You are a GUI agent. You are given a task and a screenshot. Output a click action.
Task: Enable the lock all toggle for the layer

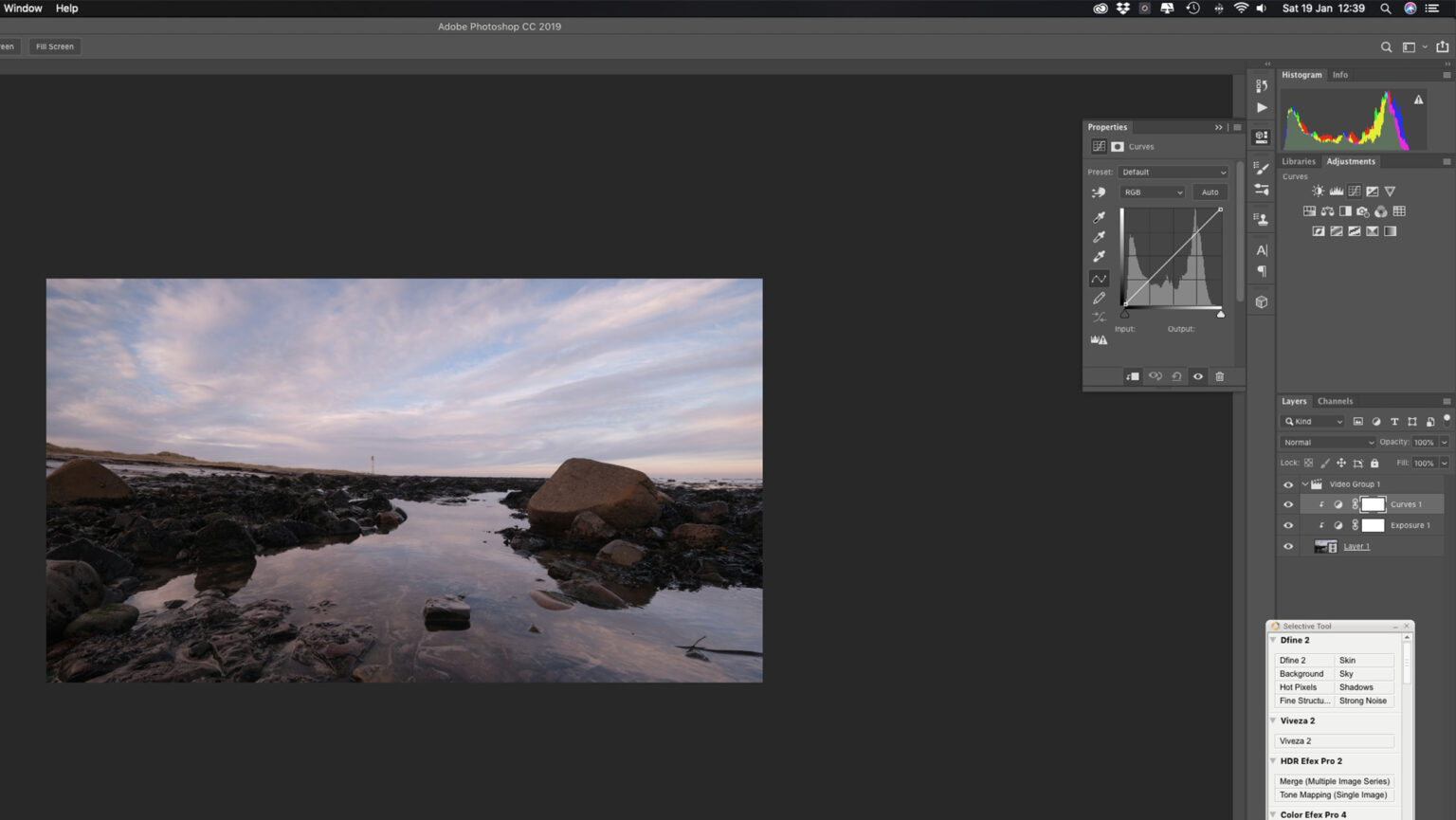click(x=1374, y=463)
